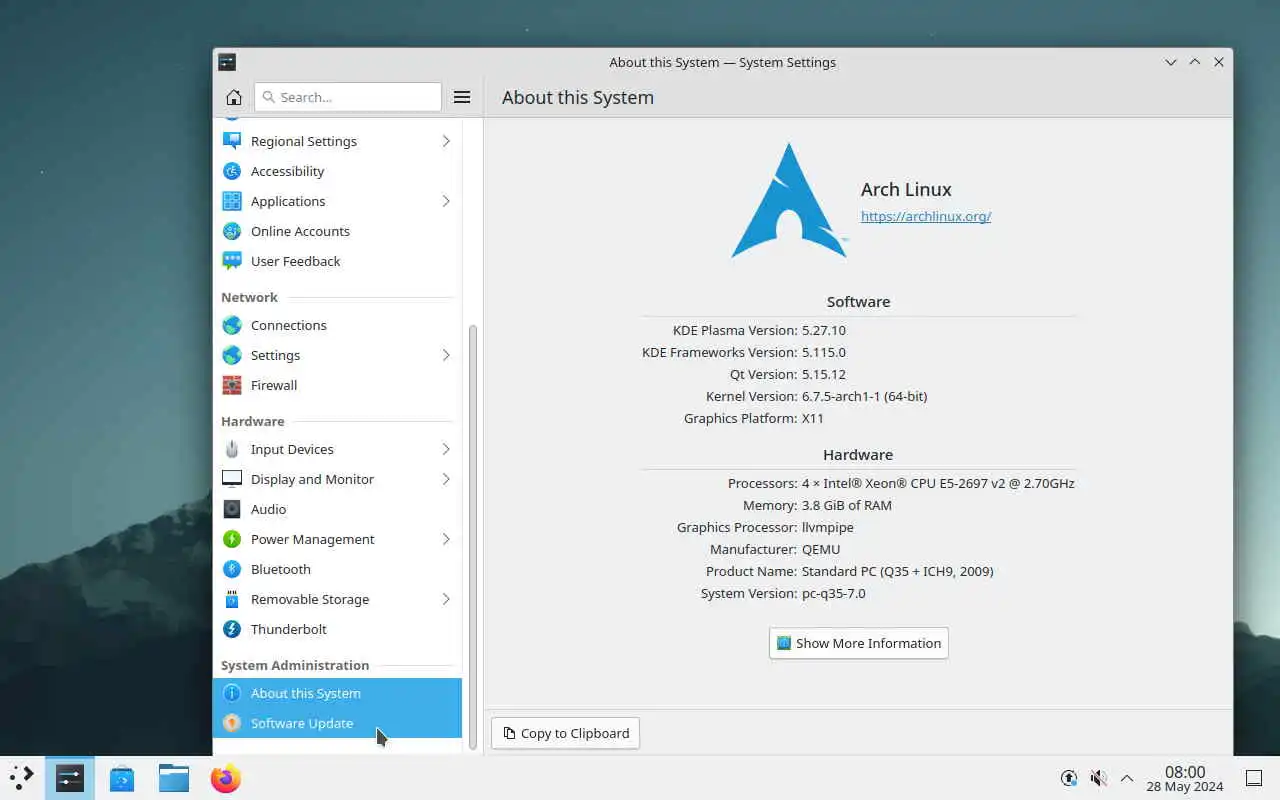Go to the settings home page
This screenshot has width=1280, height=800.
(x=233, y=97)
